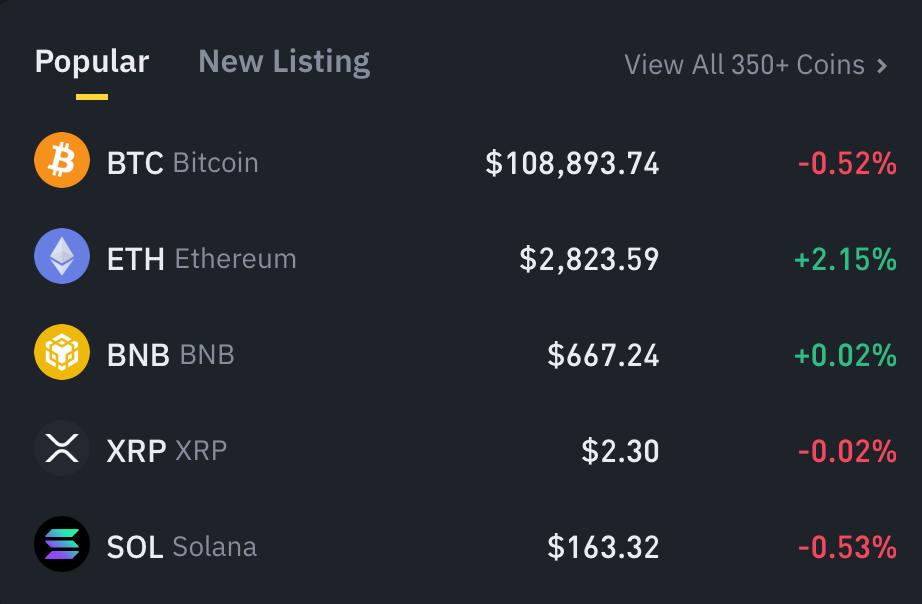Click the Ethereum diamond logo icon
Viewport: 922px width, 604px height.
click(62, 256)
